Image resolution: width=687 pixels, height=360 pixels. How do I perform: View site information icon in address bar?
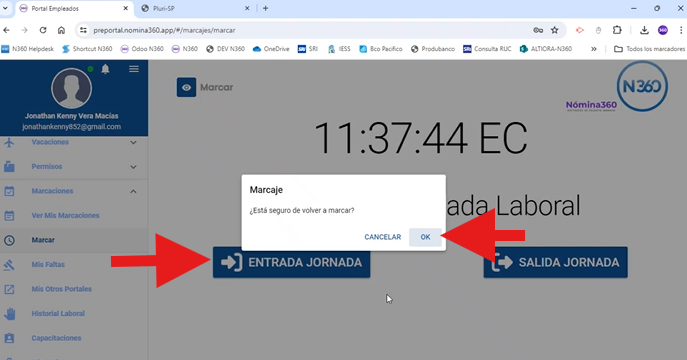coord(83,30)
